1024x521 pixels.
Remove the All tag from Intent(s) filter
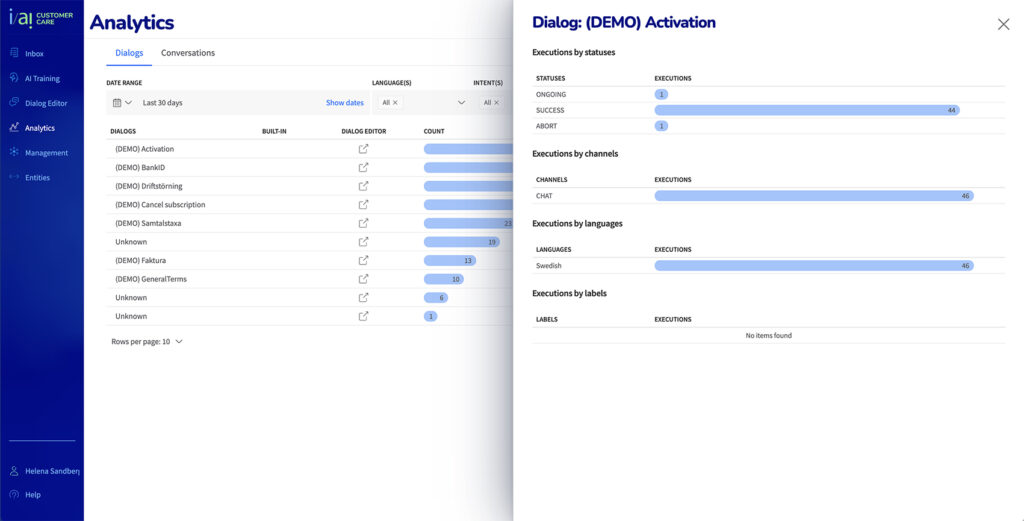click(497, 103)
